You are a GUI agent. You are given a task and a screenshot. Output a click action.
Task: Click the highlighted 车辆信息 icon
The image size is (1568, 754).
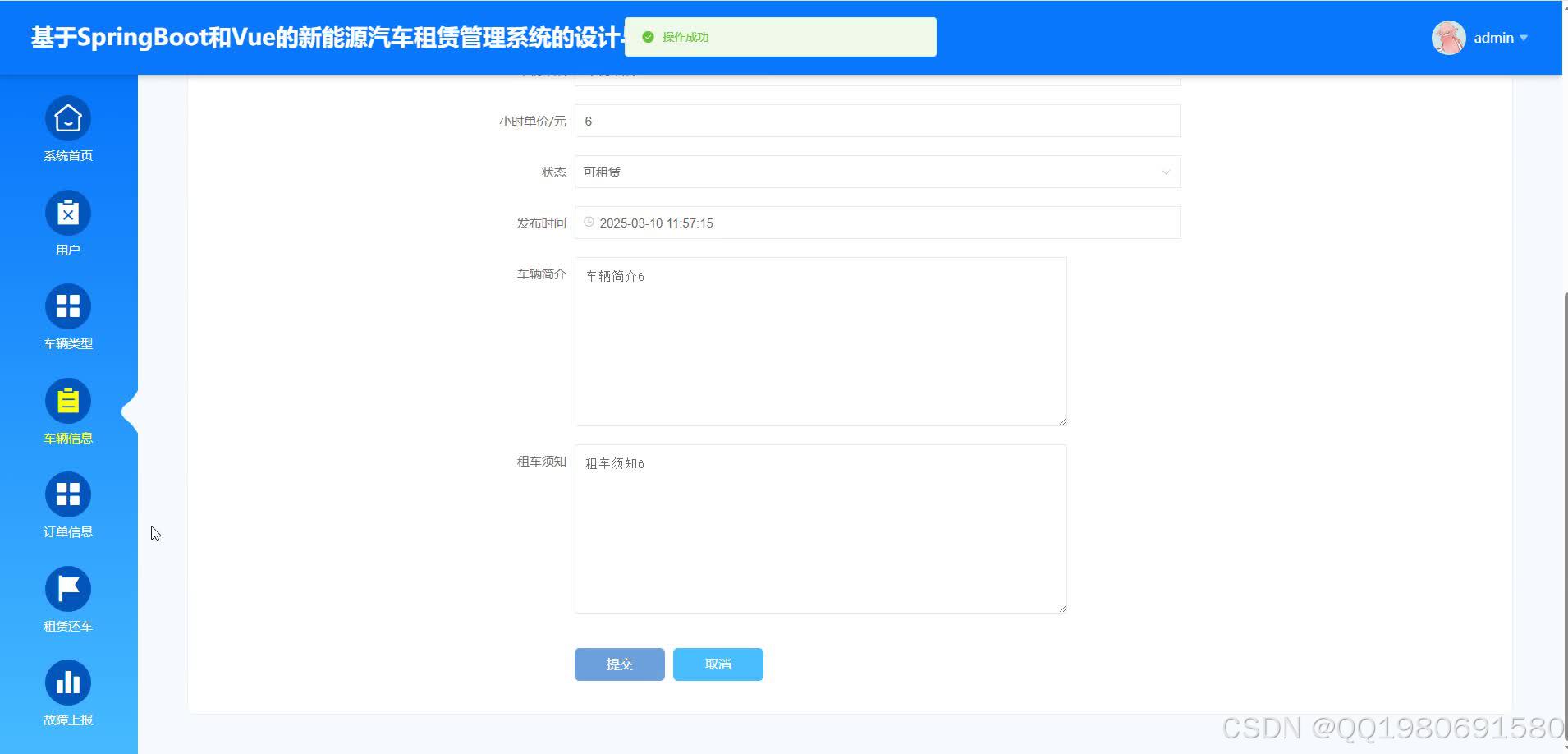pyautogui.click(x=68, y=400)
